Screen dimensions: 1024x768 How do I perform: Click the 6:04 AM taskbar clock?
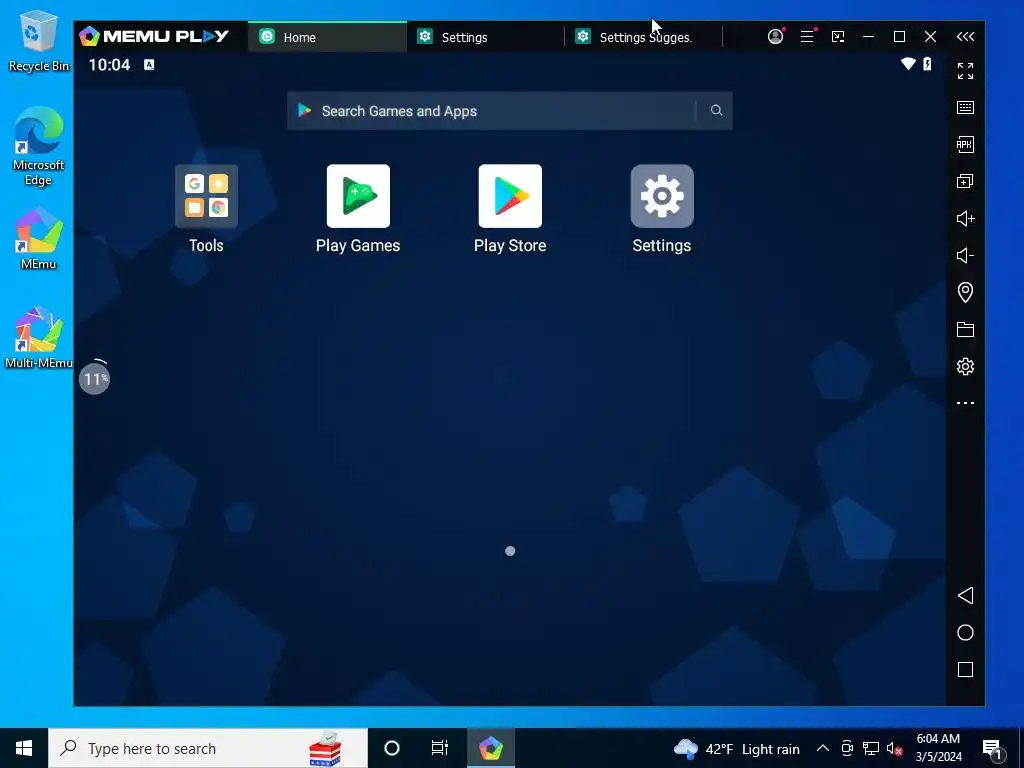click(x=938, y=748)
